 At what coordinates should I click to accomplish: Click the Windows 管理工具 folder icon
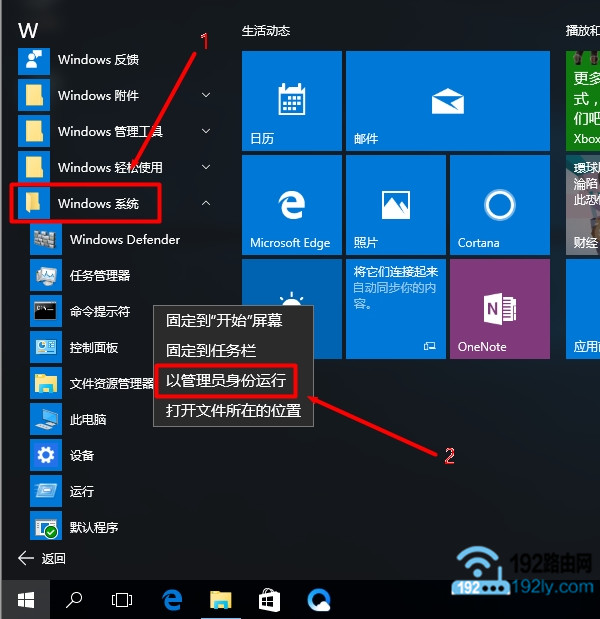(x=34, y=131)
